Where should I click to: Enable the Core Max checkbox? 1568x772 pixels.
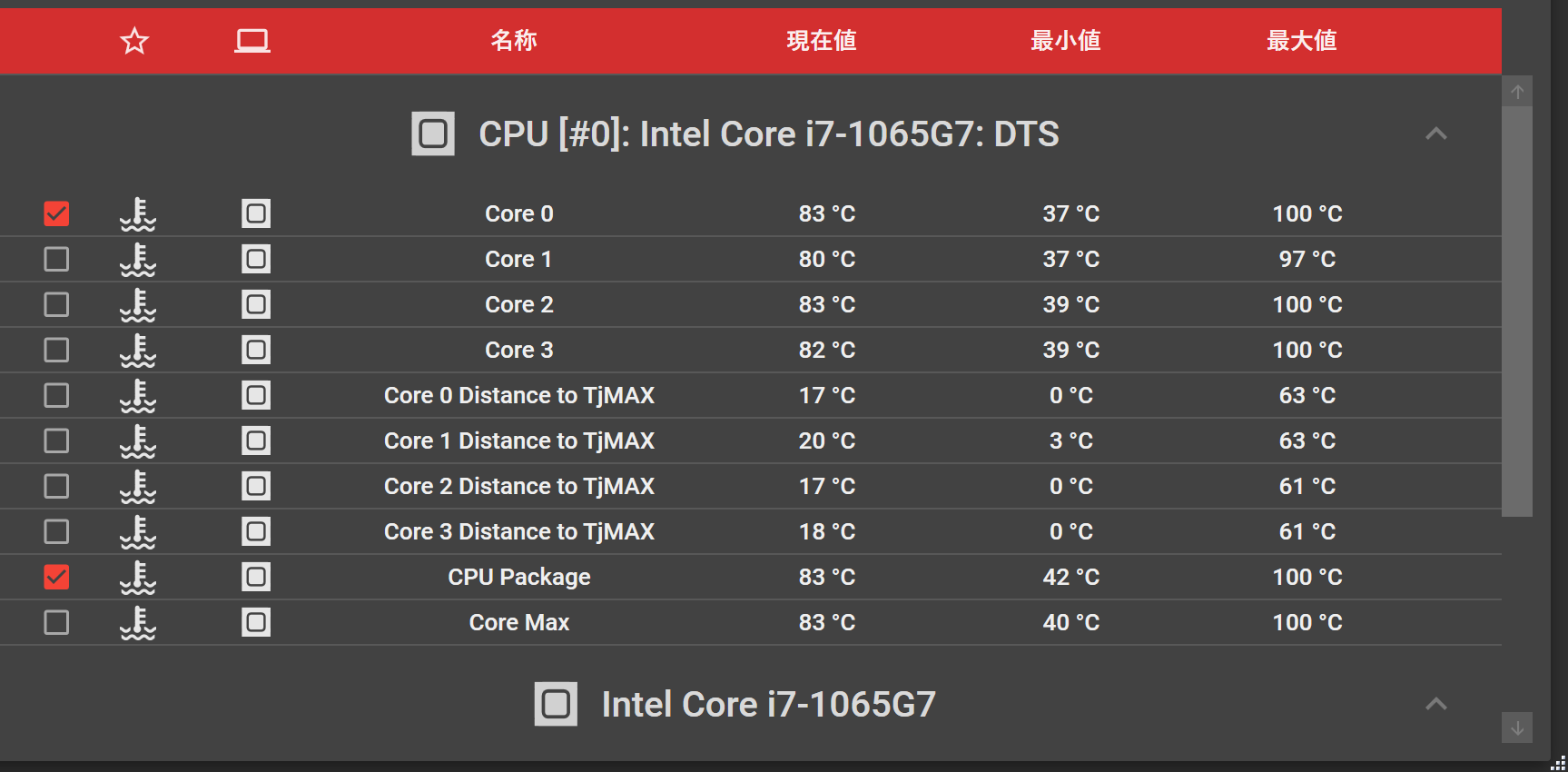pyautogui.click(x=56, y=622)
